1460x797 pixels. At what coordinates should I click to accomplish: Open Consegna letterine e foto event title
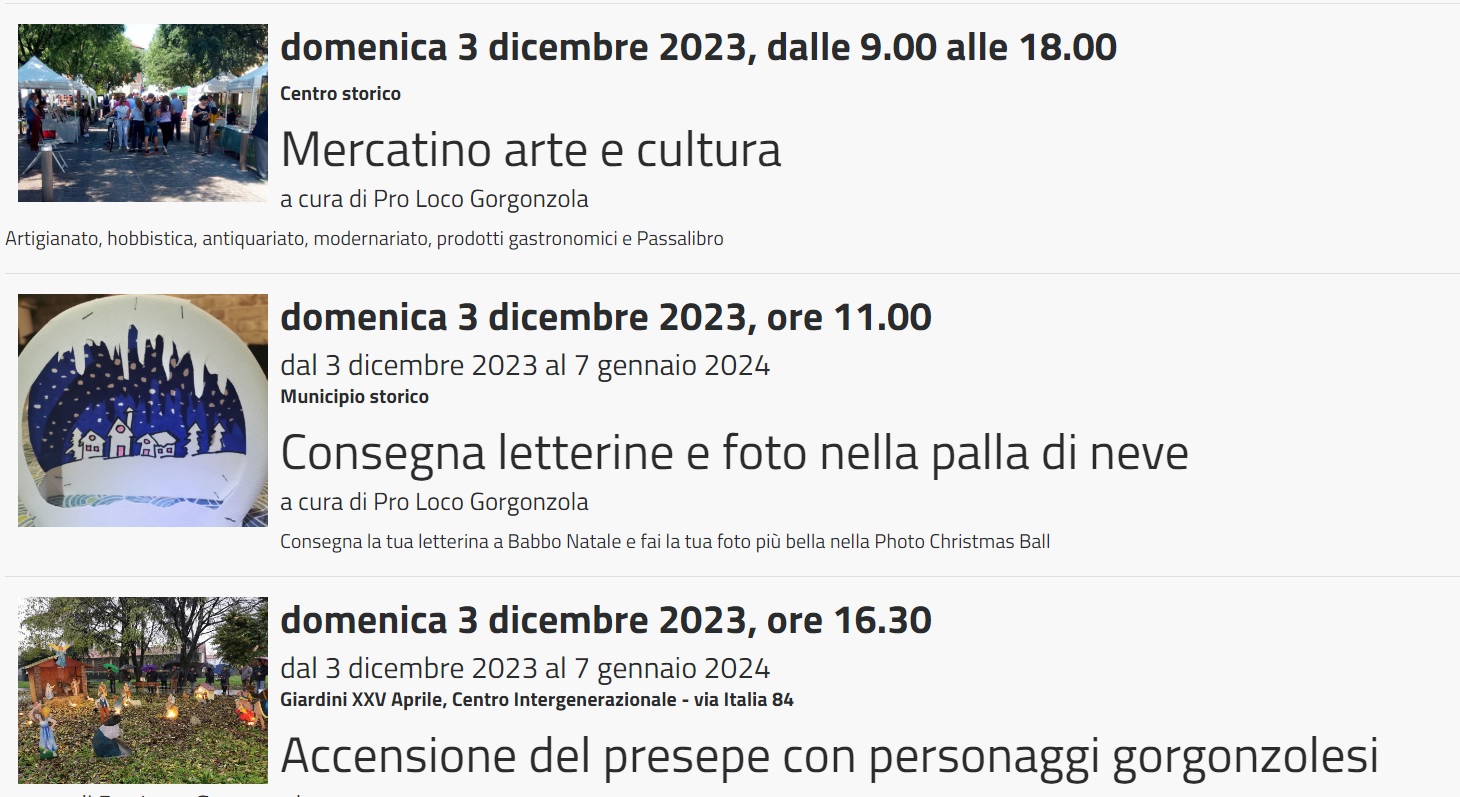(x=734, y=453)
